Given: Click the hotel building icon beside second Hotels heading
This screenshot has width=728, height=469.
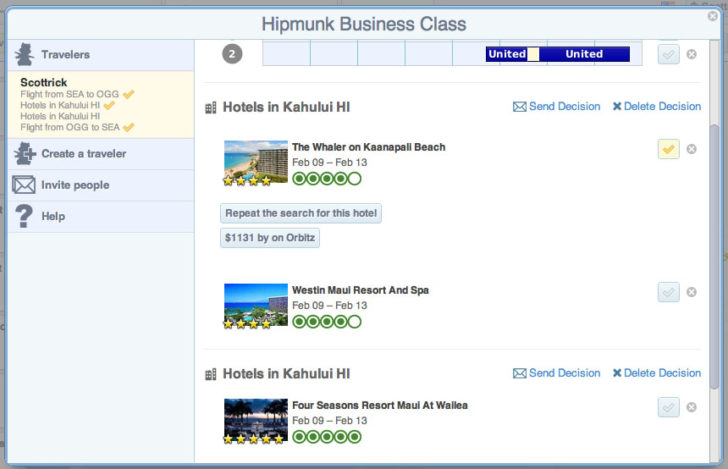Looking at the screenshot, I should pos(211,374).
